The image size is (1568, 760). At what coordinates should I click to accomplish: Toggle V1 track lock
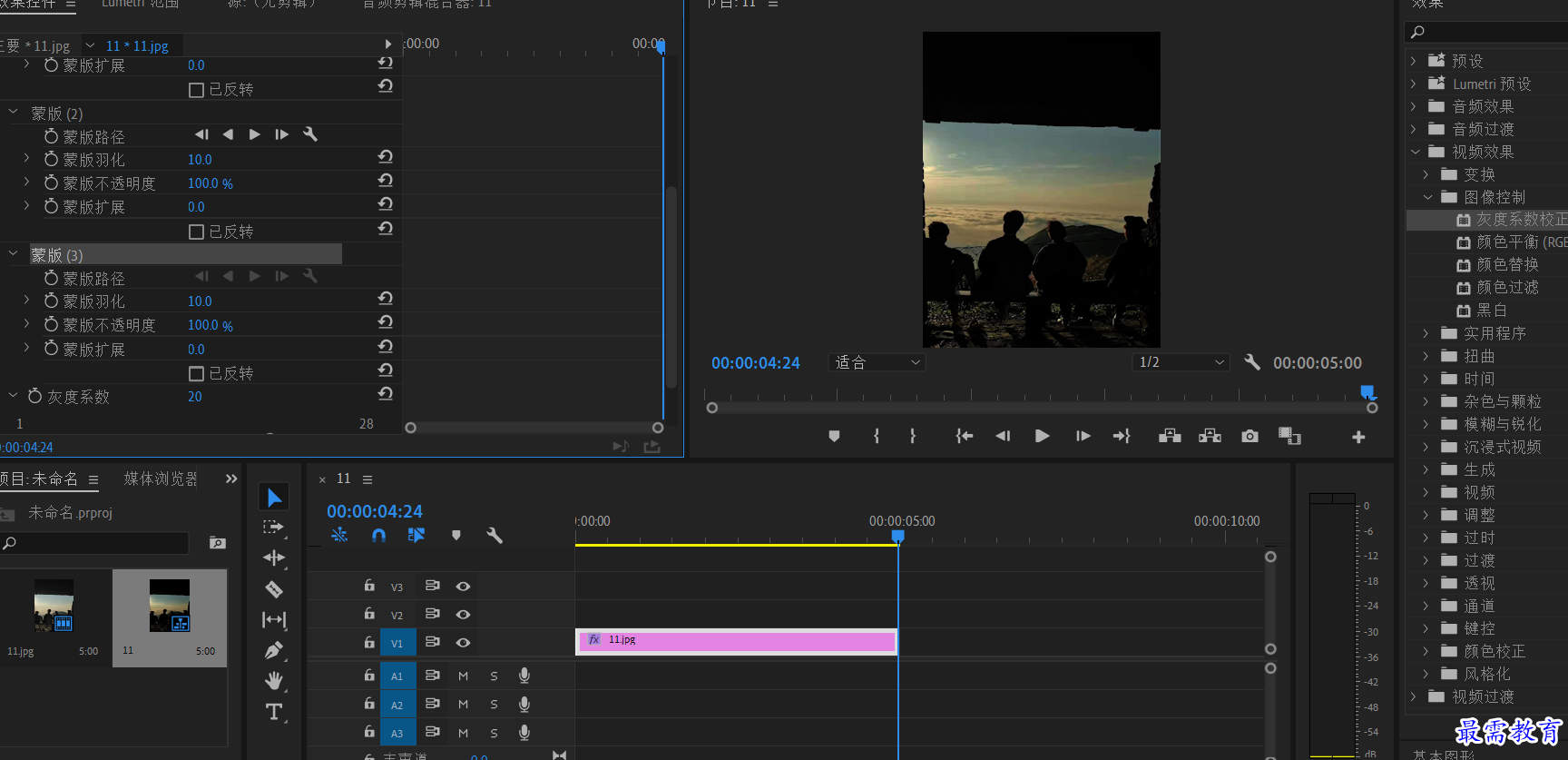point(369,642)
